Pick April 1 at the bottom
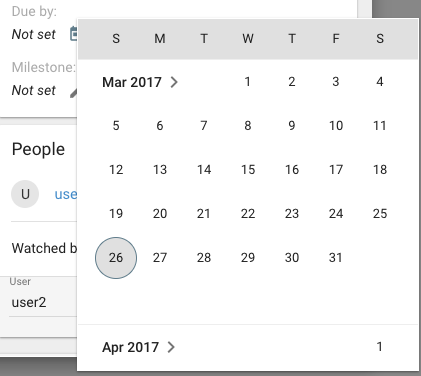This screenshot has width=421, height=376. coord(380,347)
